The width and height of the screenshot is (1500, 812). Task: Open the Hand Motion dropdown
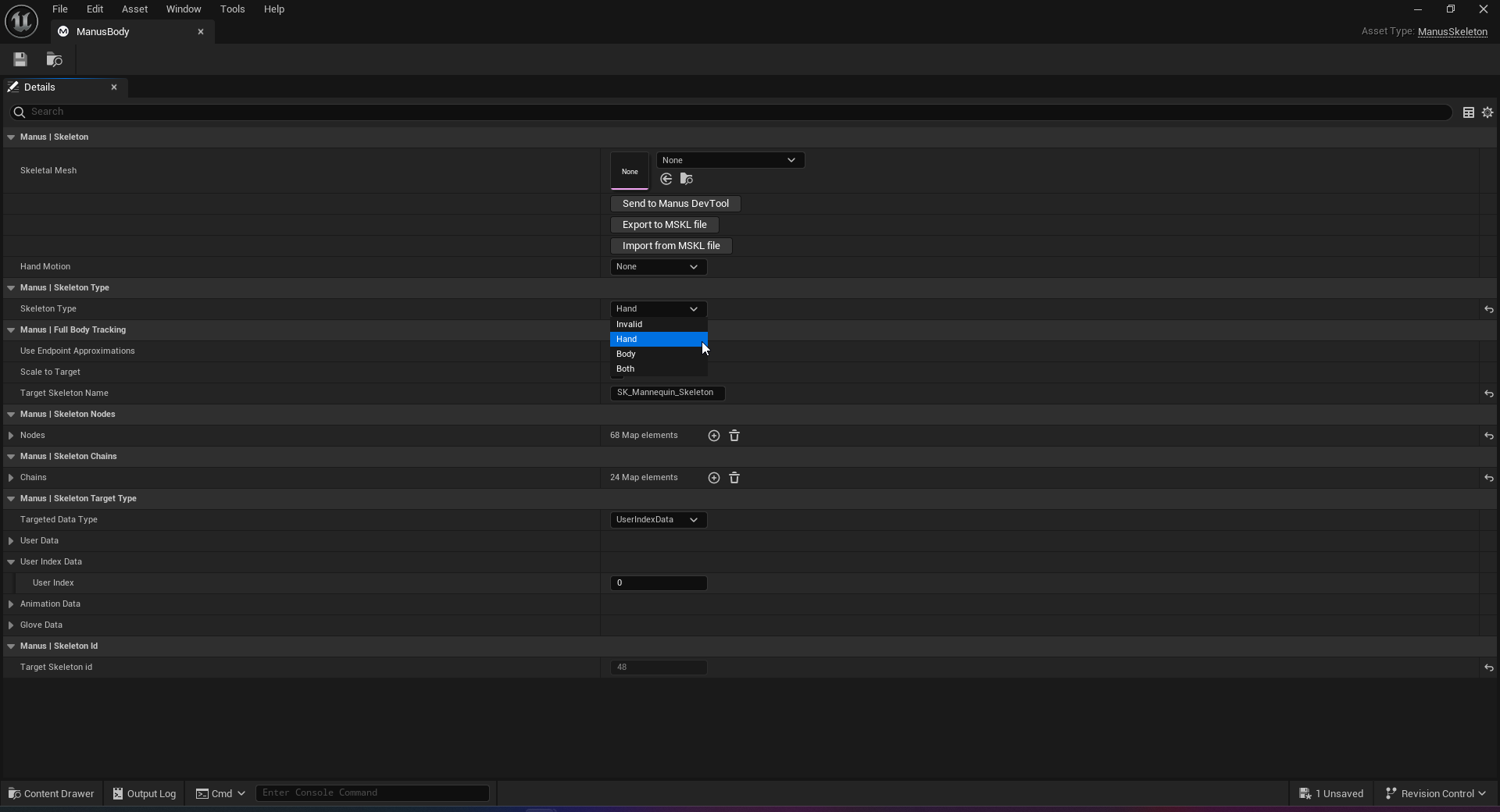tap(658, 267)
